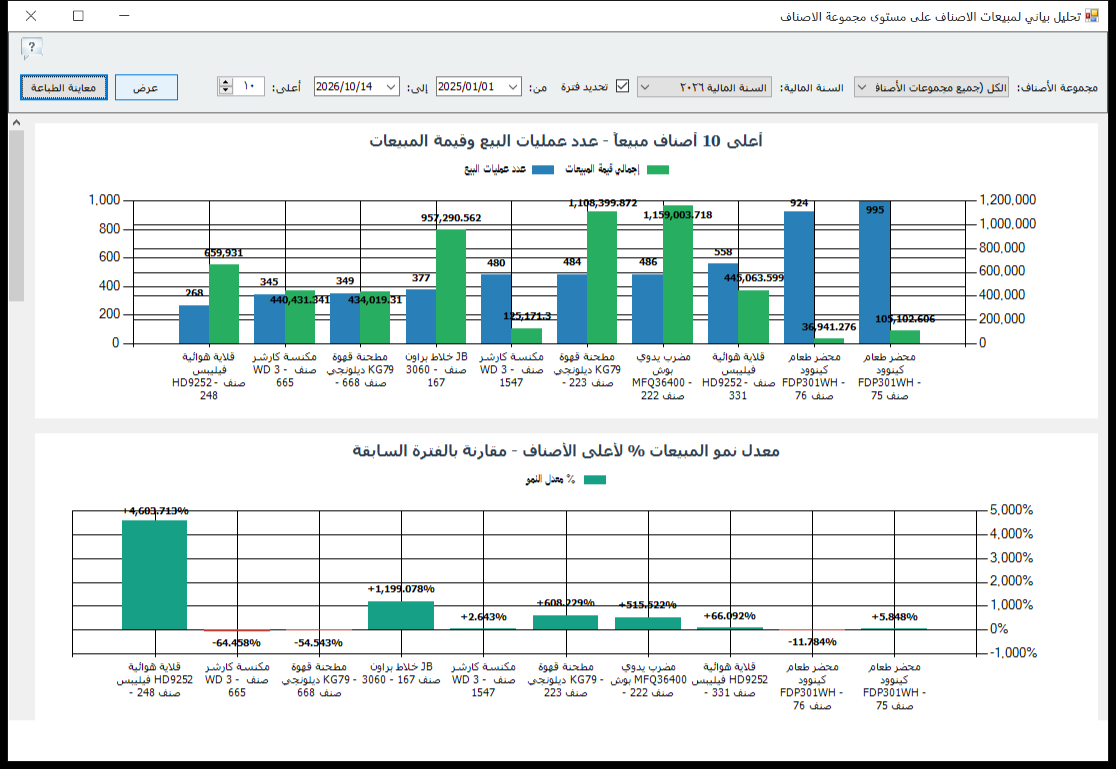The image size is (1116, 769).
Task: Decrease the top count spinner value
Action: 226,91
